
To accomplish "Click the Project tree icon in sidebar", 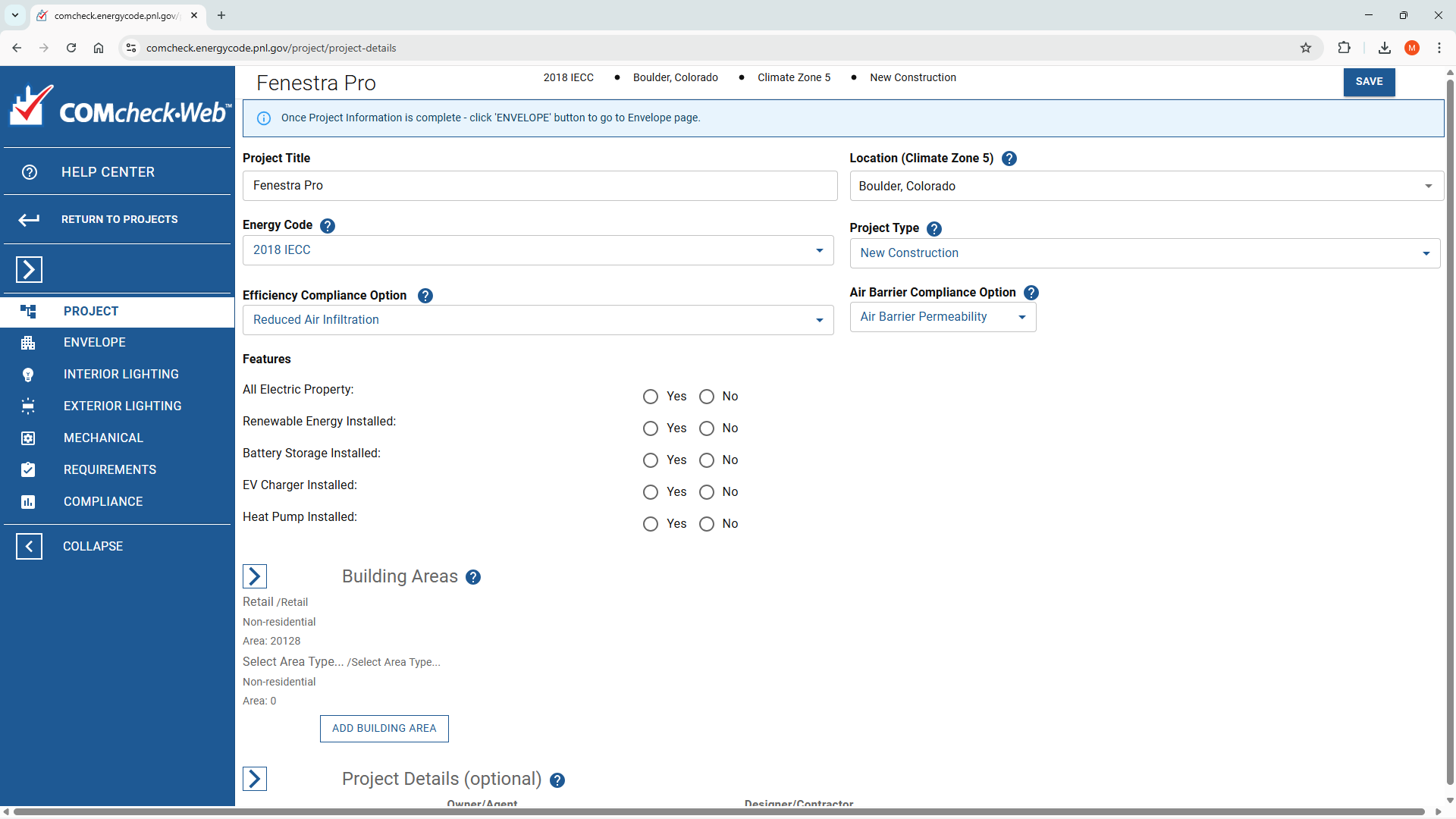I will 28,312.
